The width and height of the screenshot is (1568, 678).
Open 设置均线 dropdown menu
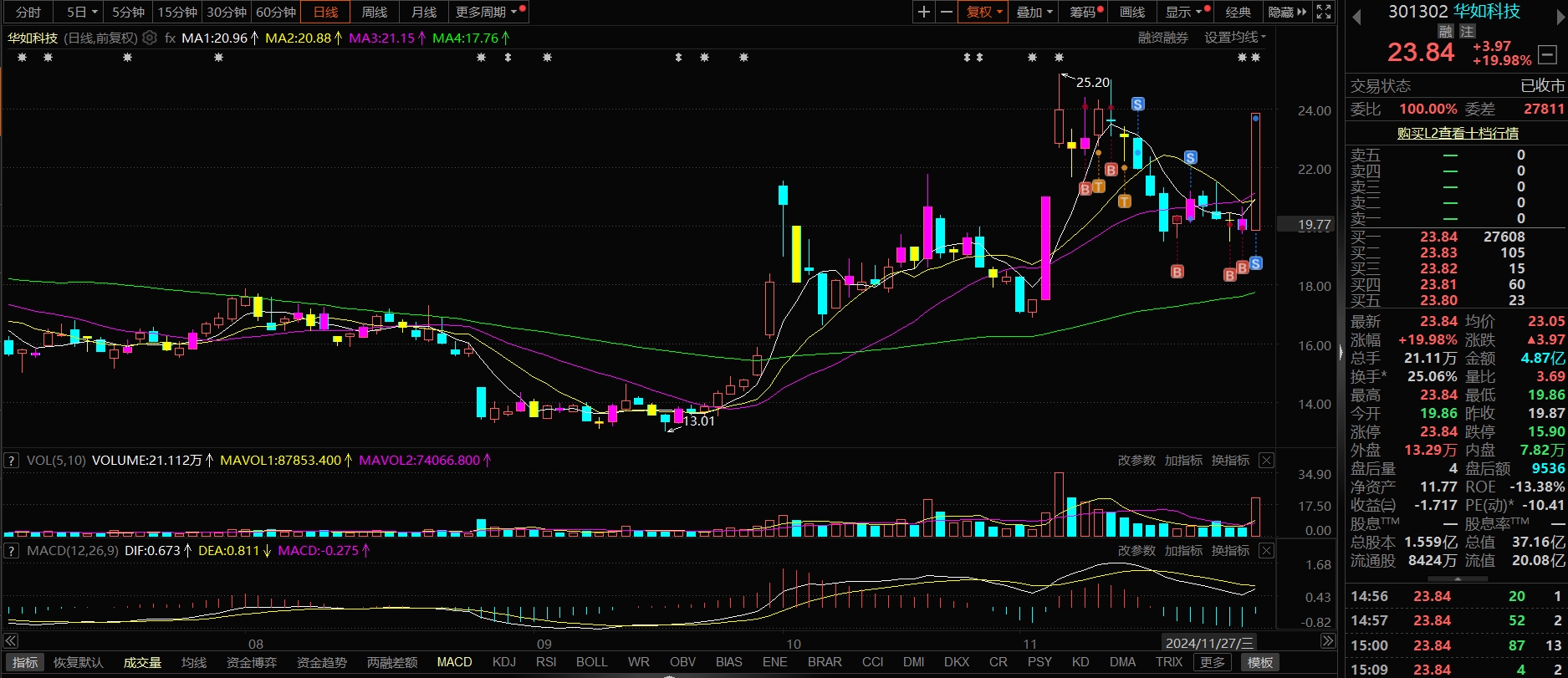tap(1234, 38)
